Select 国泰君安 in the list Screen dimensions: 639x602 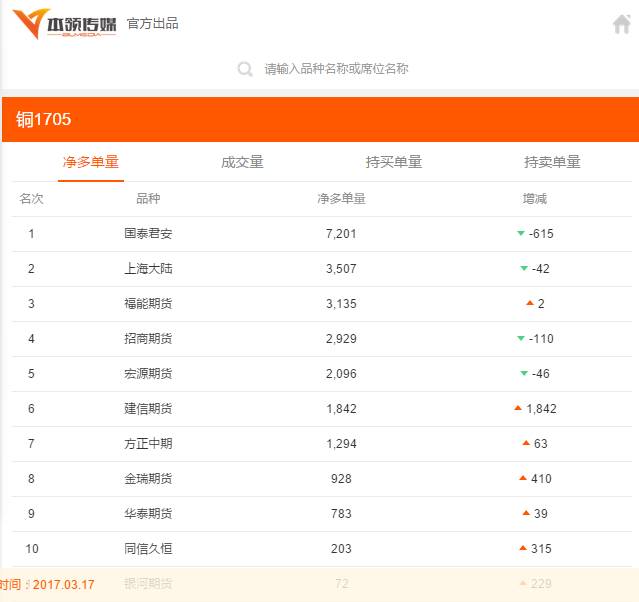[x=148, y=234]
